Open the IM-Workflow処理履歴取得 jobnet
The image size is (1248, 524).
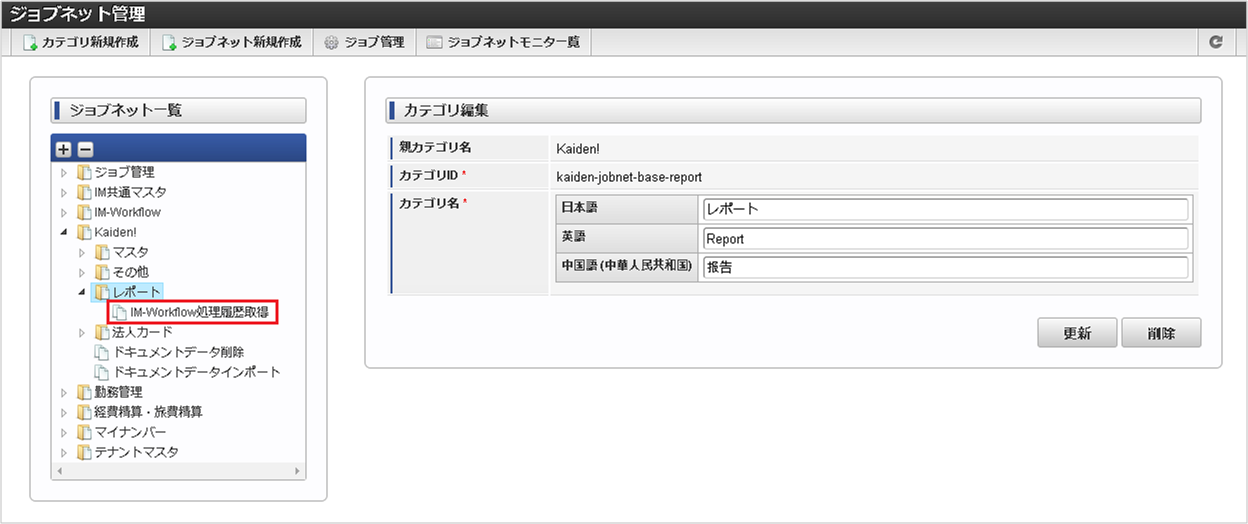point(199,313)
